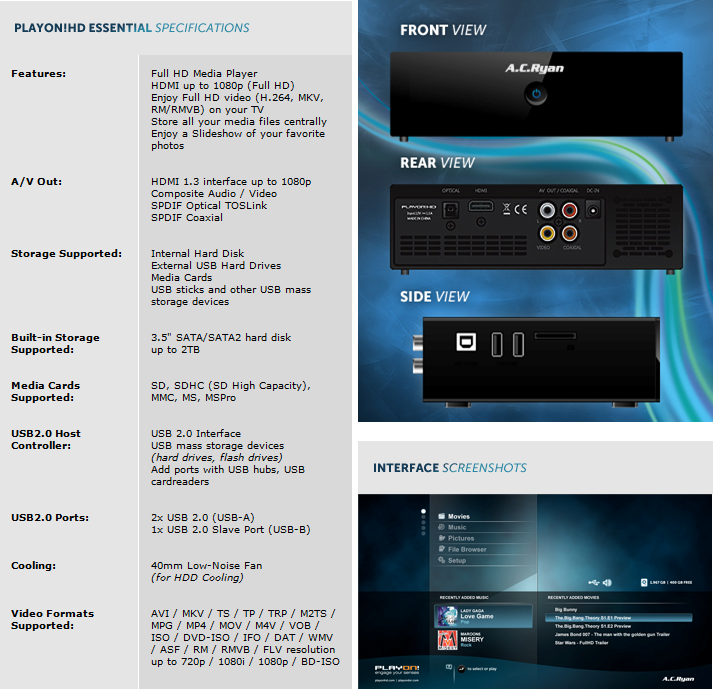Click the 'Built-in Storage Supported:' label
Viewport: 714px width, 689px height.
tap(55, 344)
